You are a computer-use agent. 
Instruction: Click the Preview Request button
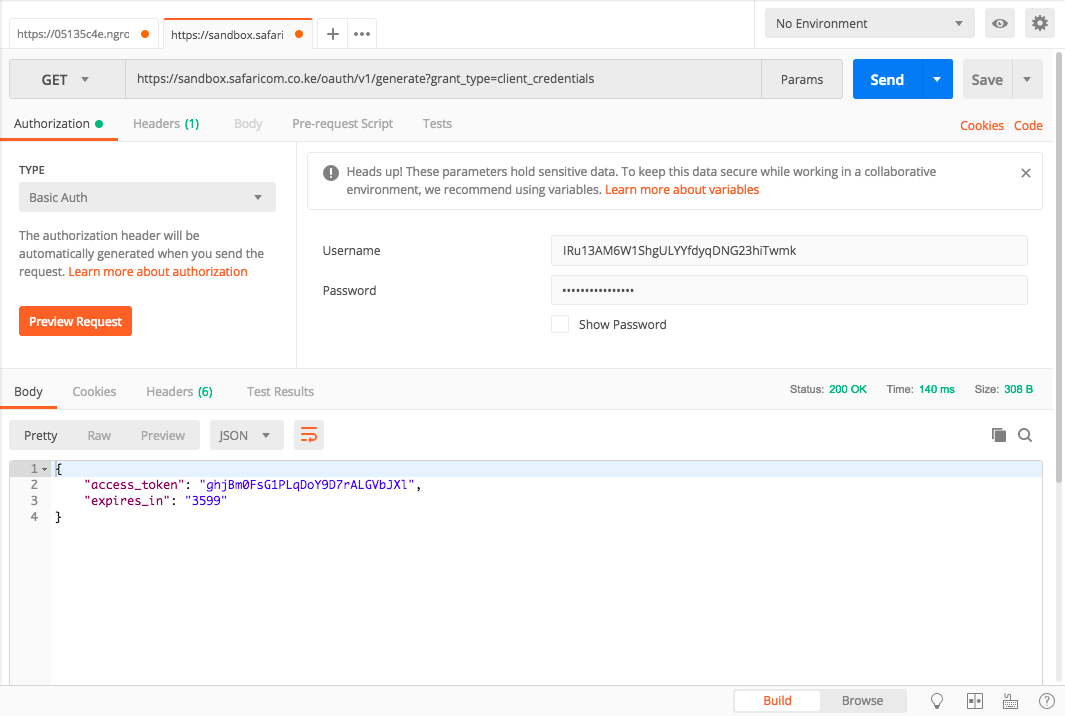75,321
